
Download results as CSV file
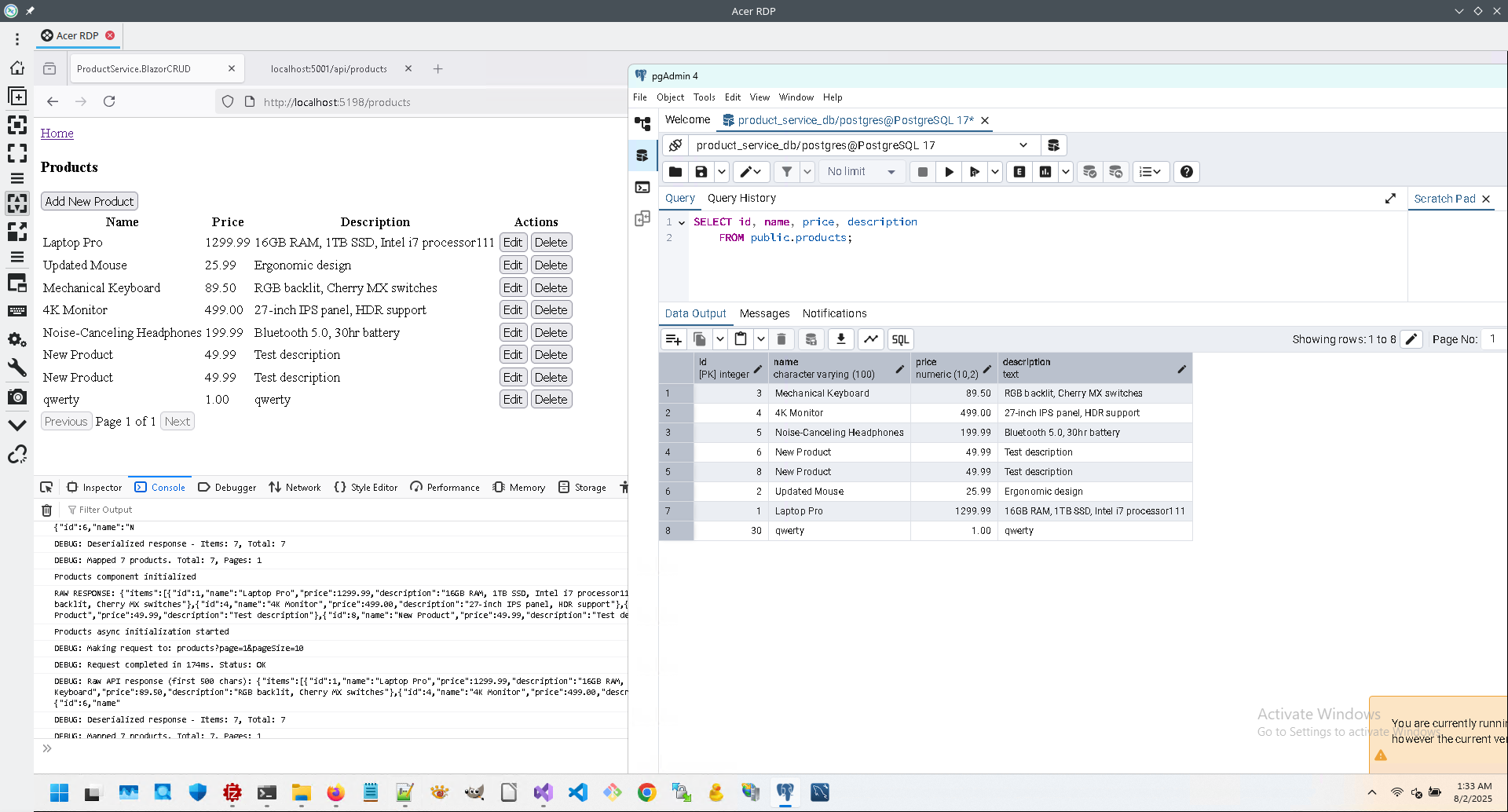(841, 339)
